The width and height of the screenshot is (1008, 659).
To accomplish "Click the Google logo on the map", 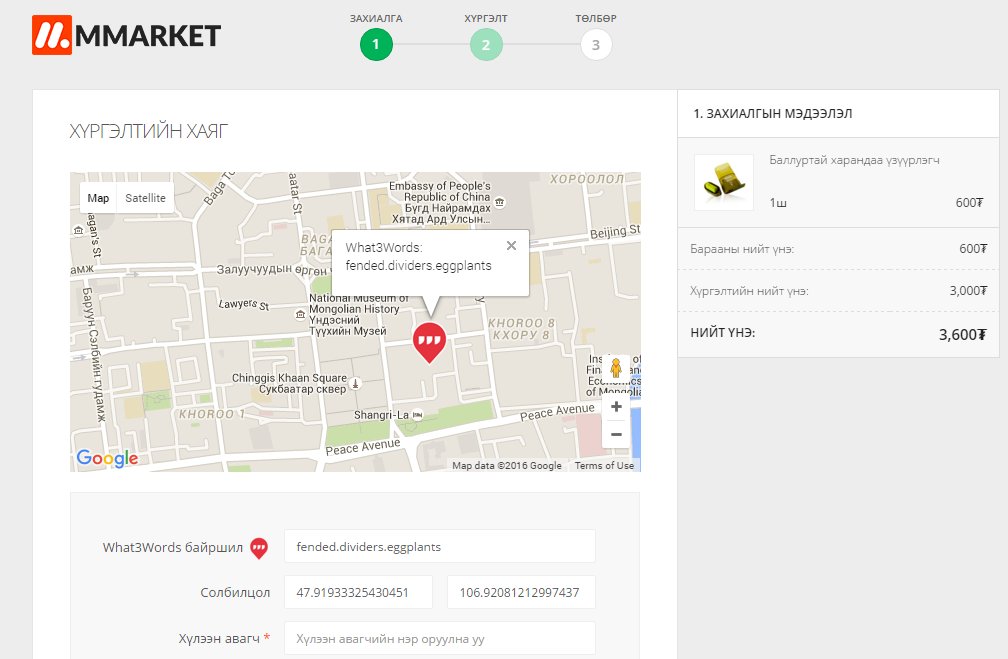I will (x=107, y=458).
